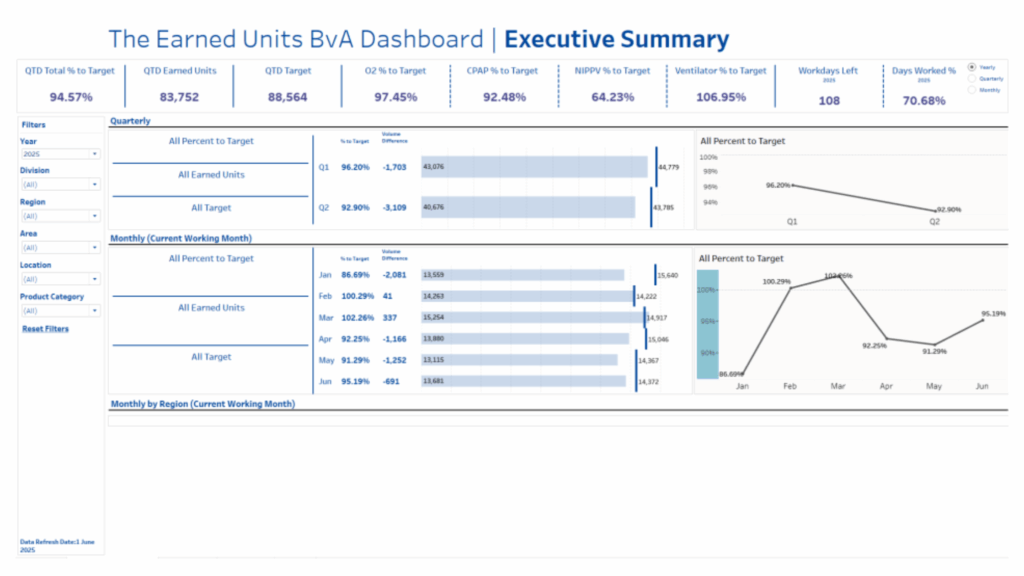Open the Year filter dropdown

pos(60,153)
